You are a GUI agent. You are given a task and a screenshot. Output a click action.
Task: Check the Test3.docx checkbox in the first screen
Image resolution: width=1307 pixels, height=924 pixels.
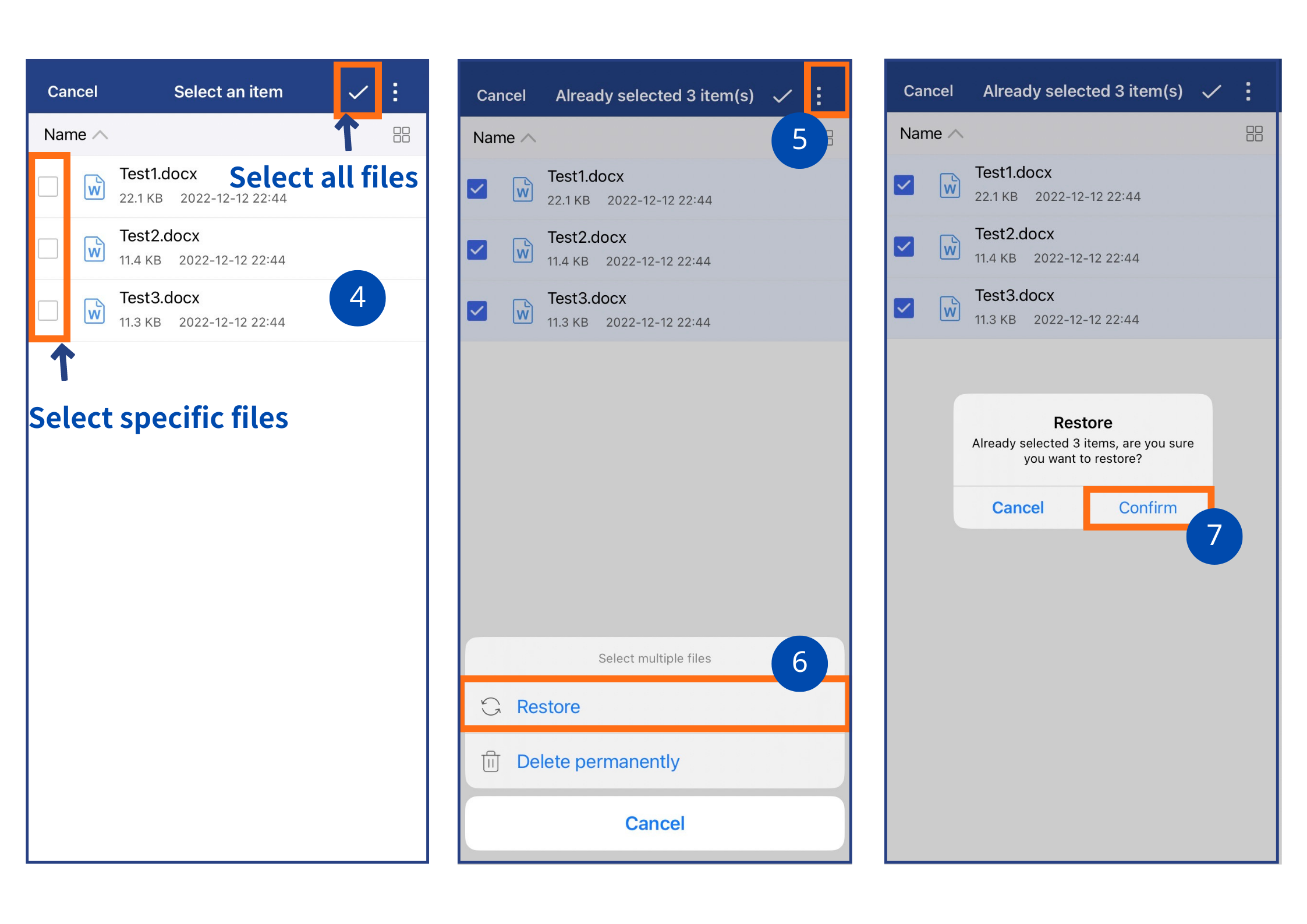[x=48, y=310]
